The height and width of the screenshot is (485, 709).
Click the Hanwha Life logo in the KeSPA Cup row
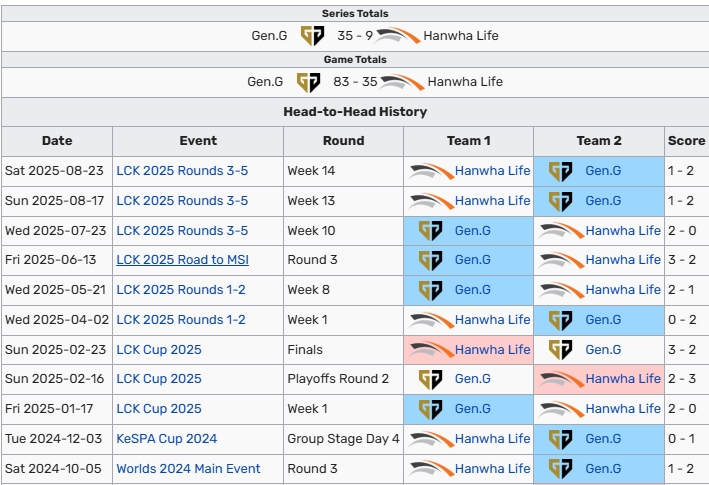point(430,439)
